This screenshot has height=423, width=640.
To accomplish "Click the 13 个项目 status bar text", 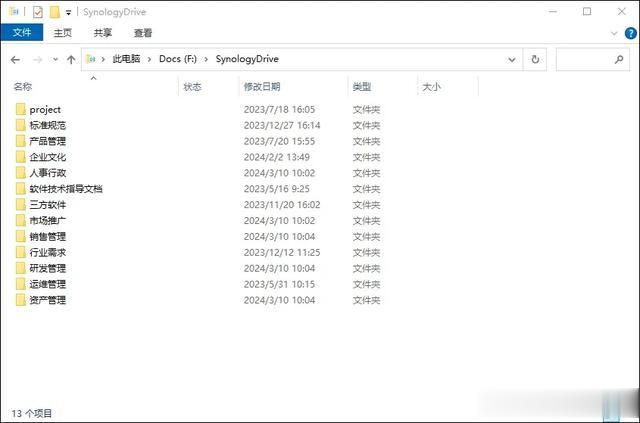I will (x=31, y=413).
